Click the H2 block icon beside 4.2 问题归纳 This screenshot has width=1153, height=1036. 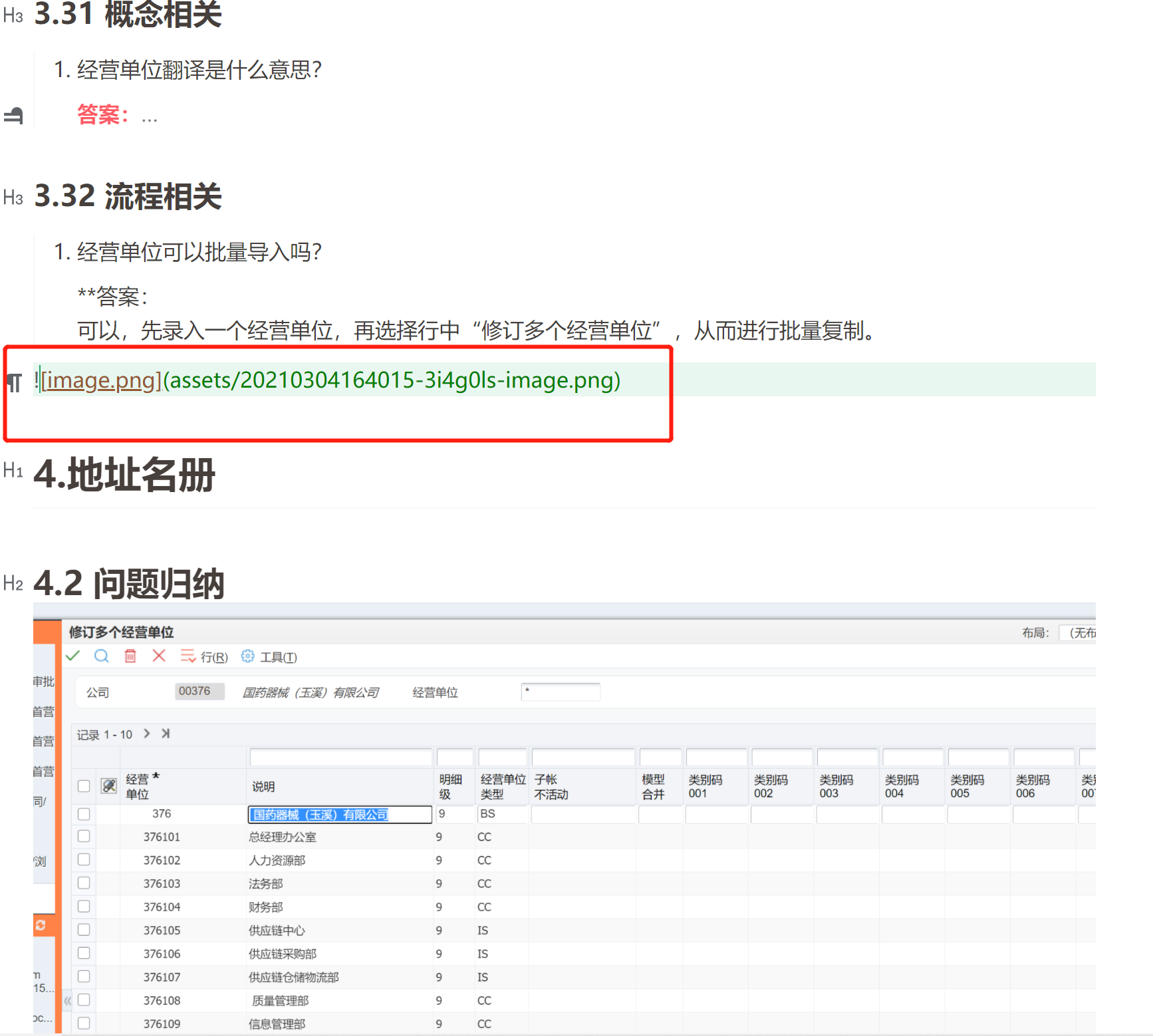[13, 584]
